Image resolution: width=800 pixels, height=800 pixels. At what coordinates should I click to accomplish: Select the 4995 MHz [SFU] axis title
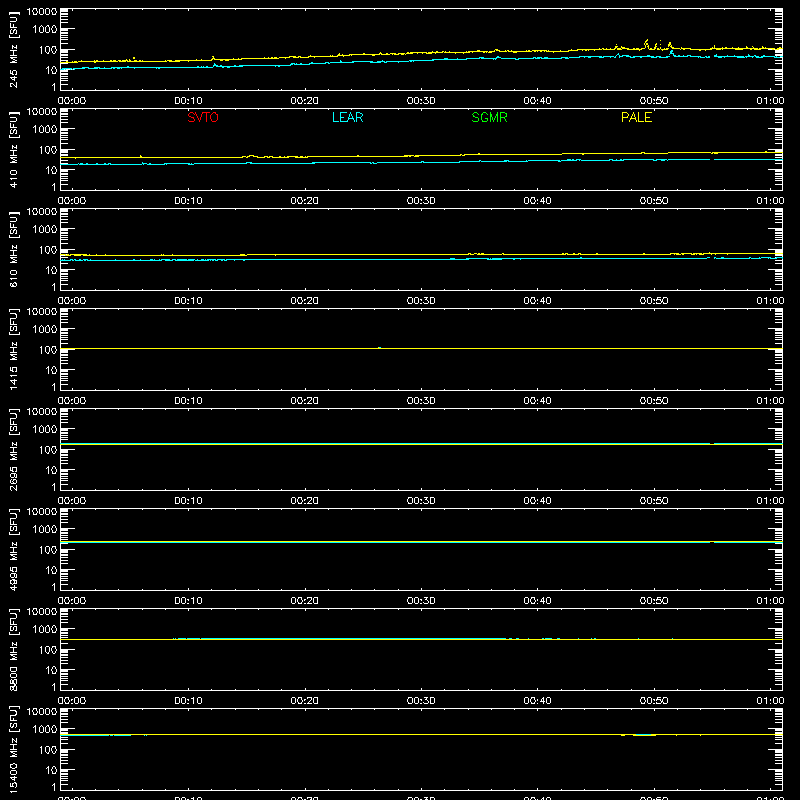tap(13, 550)
